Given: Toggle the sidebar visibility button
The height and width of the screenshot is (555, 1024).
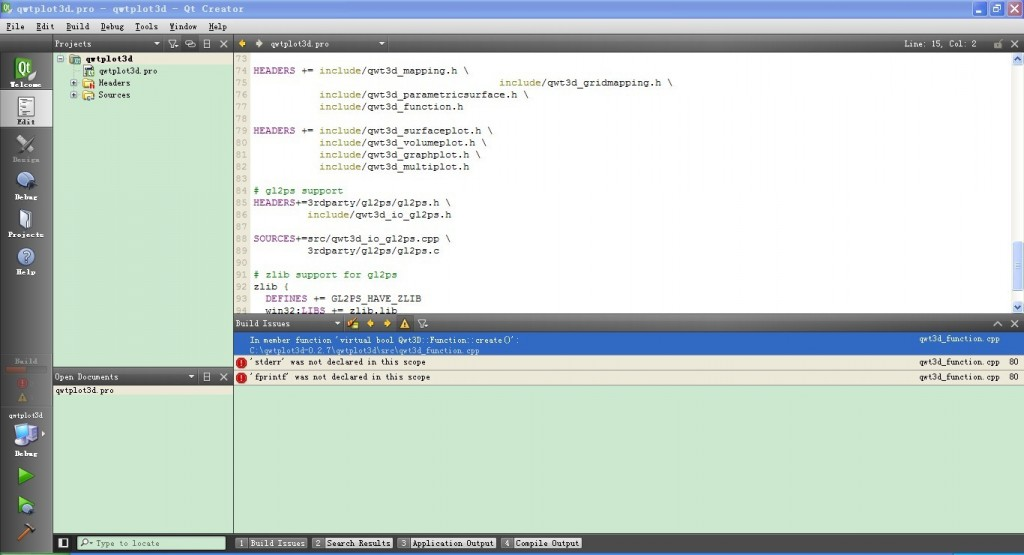Looking at the screenshot, I should tap(64, 543).
